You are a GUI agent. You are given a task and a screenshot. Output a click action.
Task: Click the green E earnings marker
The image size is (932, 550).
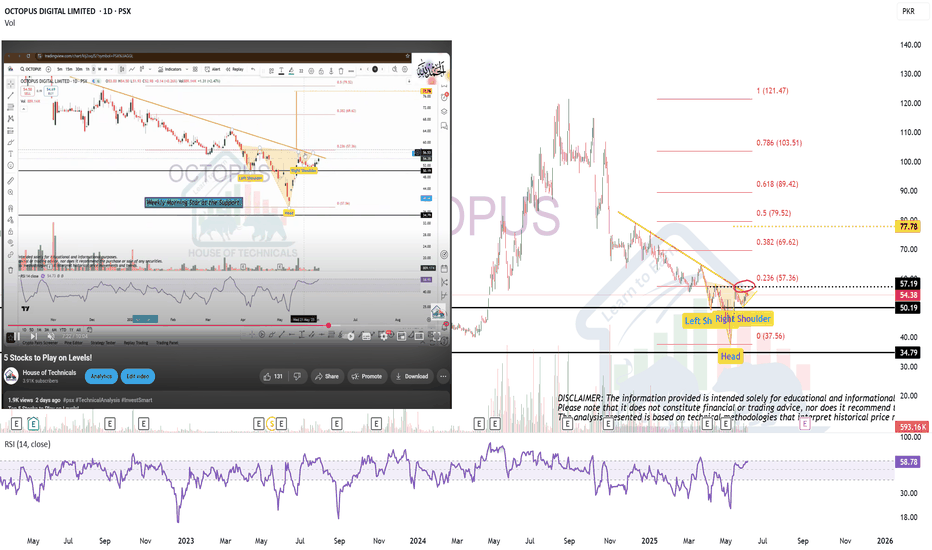pos(33,423)
